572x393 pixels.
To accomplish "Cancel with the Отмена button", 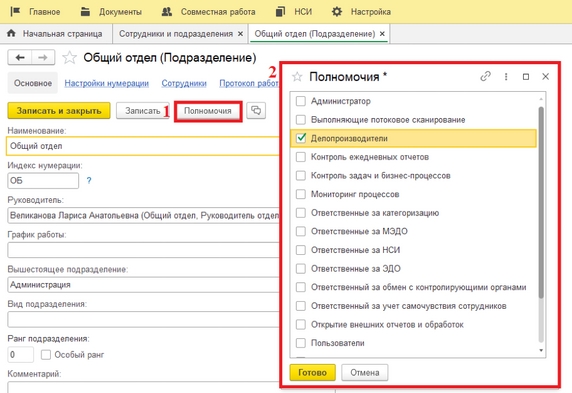I will click(365, 372).
